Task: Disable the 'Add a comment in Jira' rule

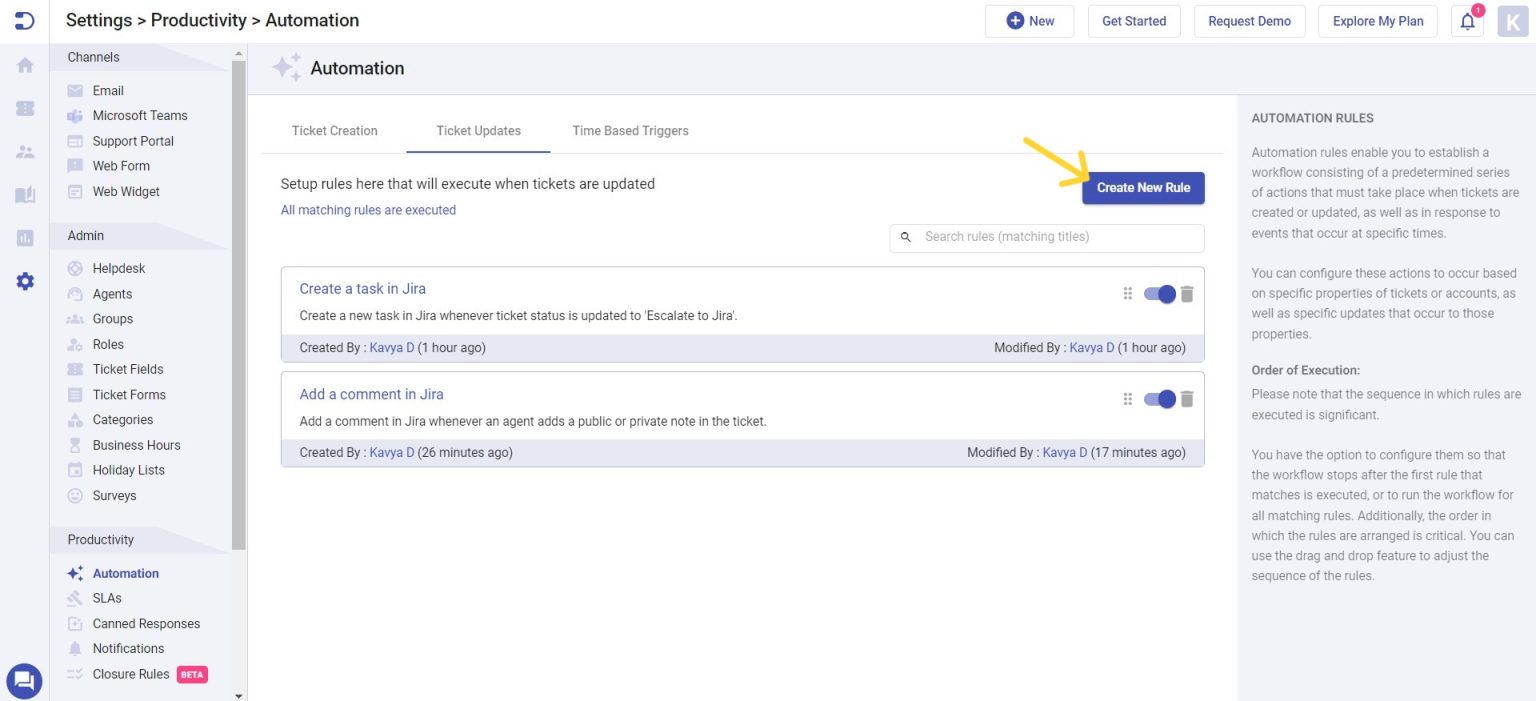Action: 1160,398
